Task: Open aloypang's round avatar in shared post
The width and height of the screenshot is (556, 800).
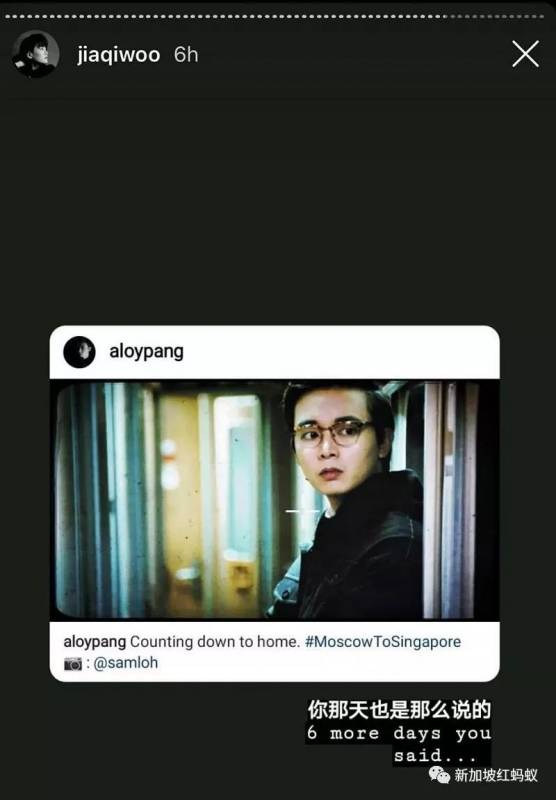Action: pyautogui.click(x=79, y=352)
